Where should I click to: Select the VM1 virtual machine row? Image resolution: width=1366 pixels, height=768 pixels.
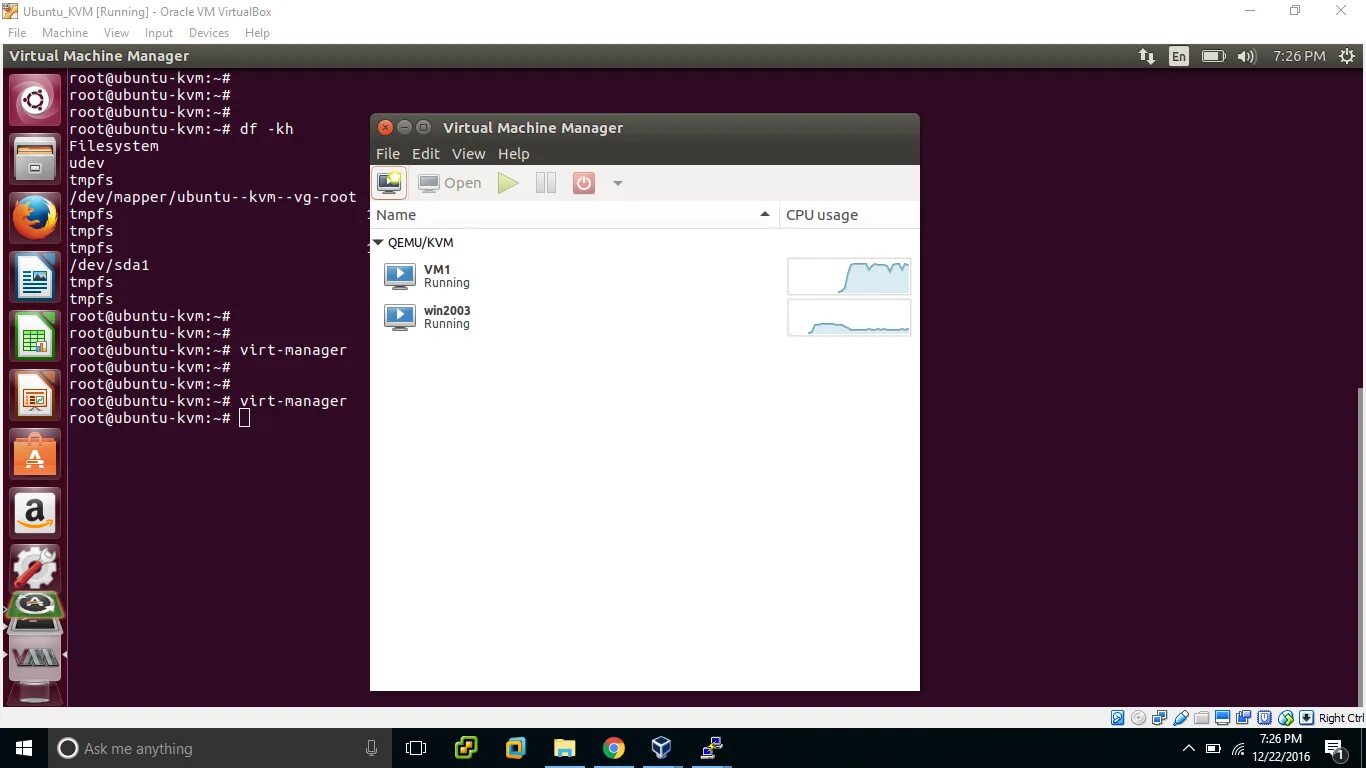click(x=645, y=276)
